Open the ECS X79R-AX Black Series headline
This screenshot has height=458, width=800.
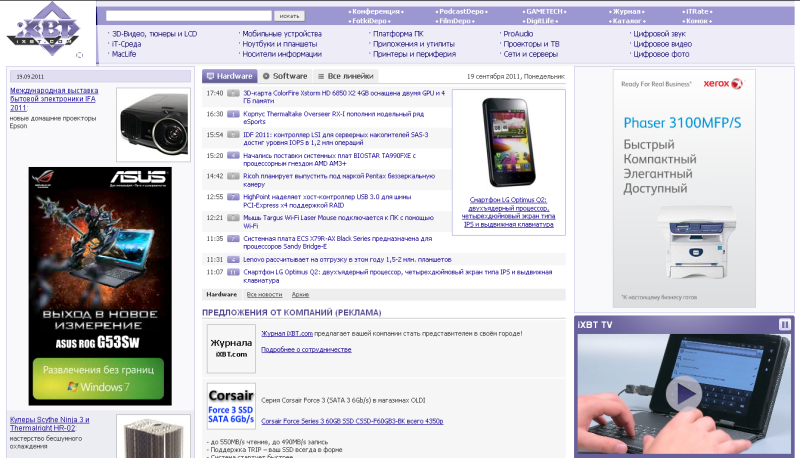click(338, 242)
